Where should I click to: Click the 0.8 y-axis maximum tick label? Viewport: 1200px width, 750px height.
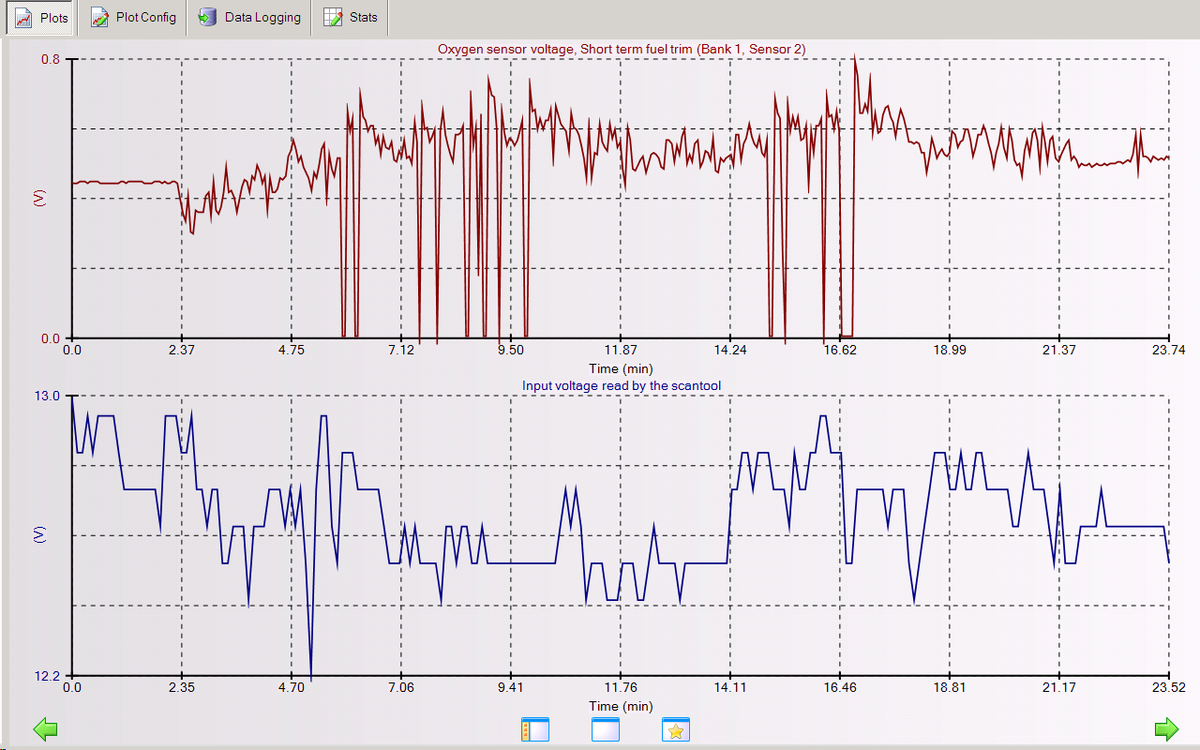coord(50,59)
